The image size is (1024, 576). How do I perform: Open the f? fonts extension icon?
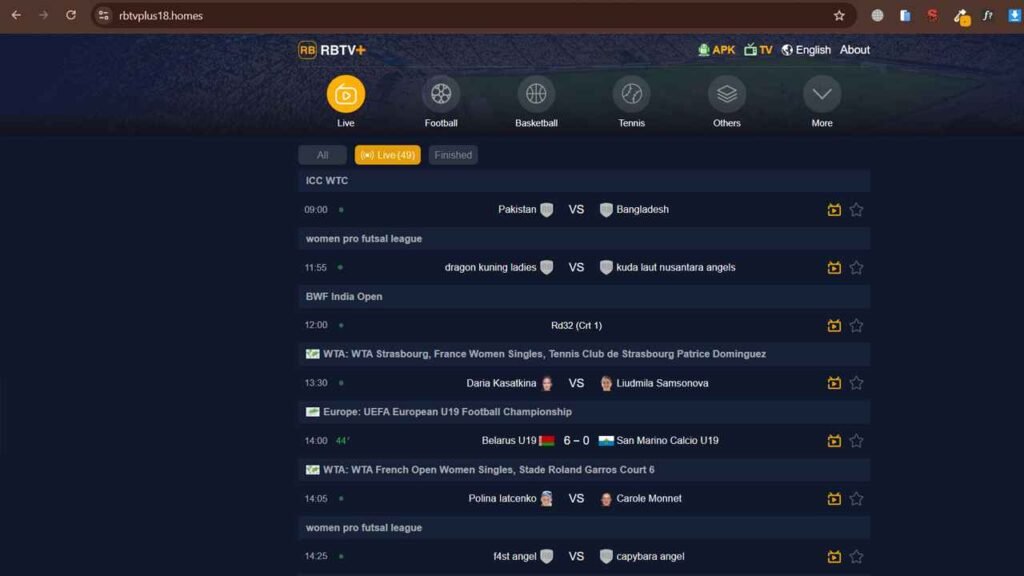point(987,16)
